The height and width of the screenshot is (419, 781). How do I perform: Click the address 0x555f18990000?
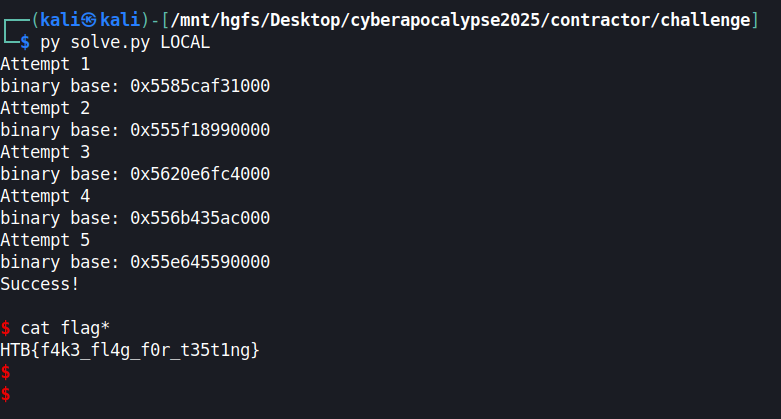pos(200,130)
